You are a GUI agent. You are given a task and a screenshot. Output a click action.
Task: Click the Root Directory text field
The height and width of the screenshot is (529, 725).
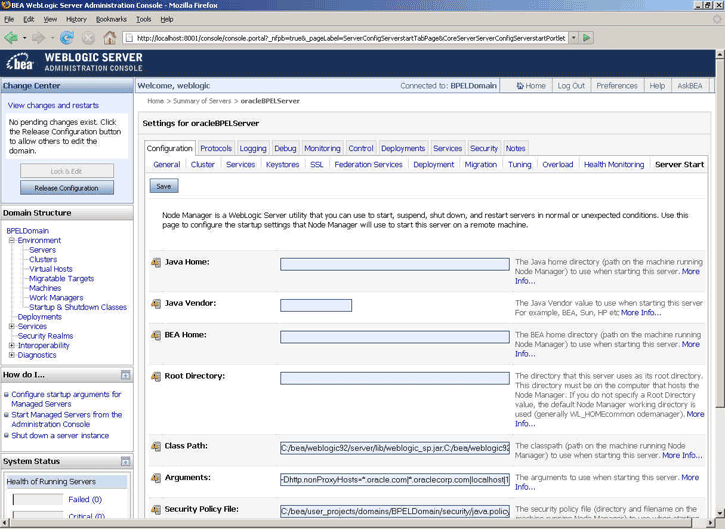[394, 378]
